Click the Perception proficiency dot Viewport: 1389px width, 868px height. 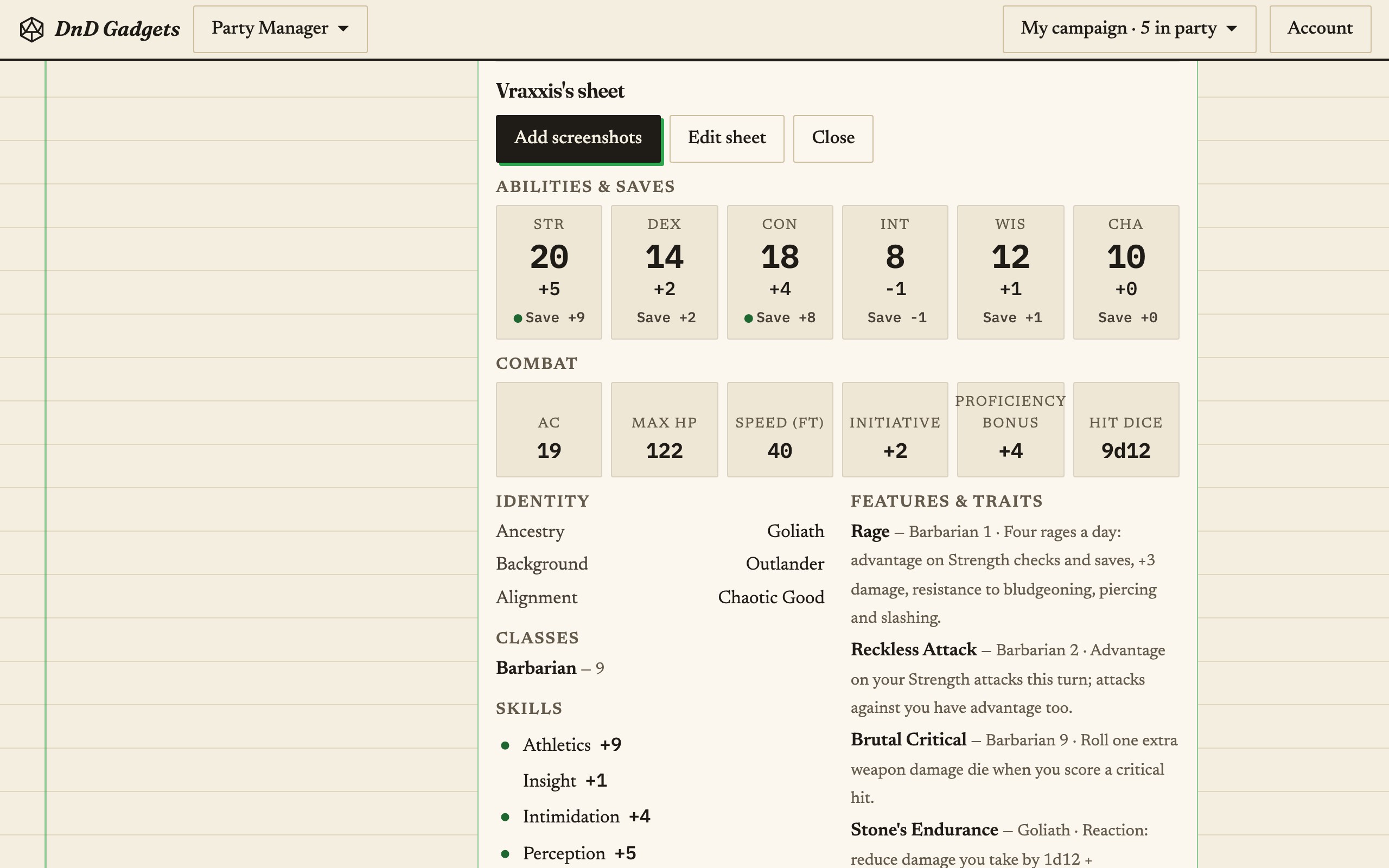[x=505, y=854]
